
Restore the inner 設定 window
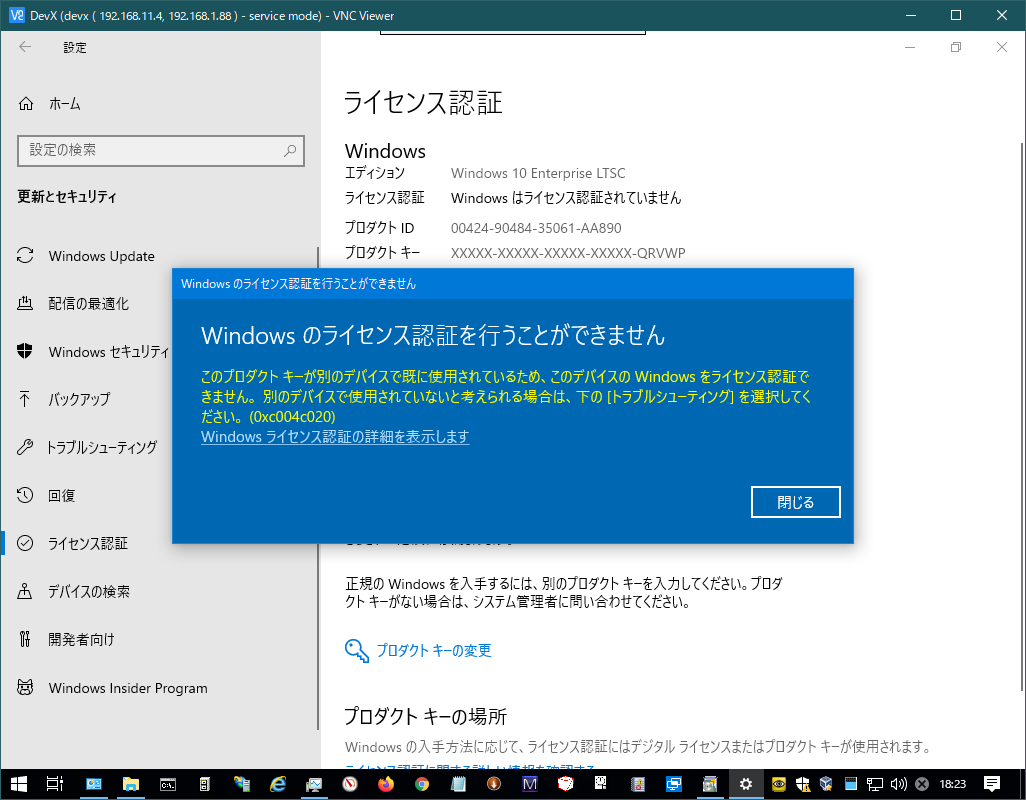[956, 47]
